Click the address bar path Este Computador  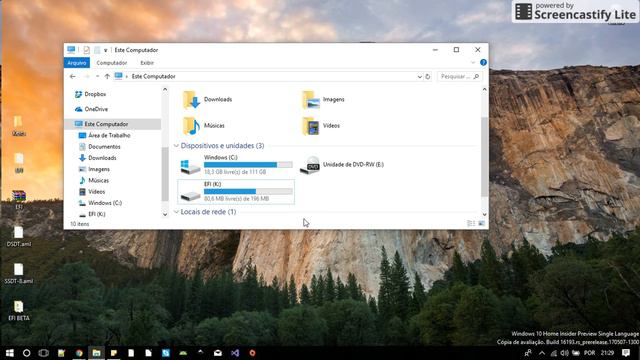pyautogui.click(x=153, y=76)
